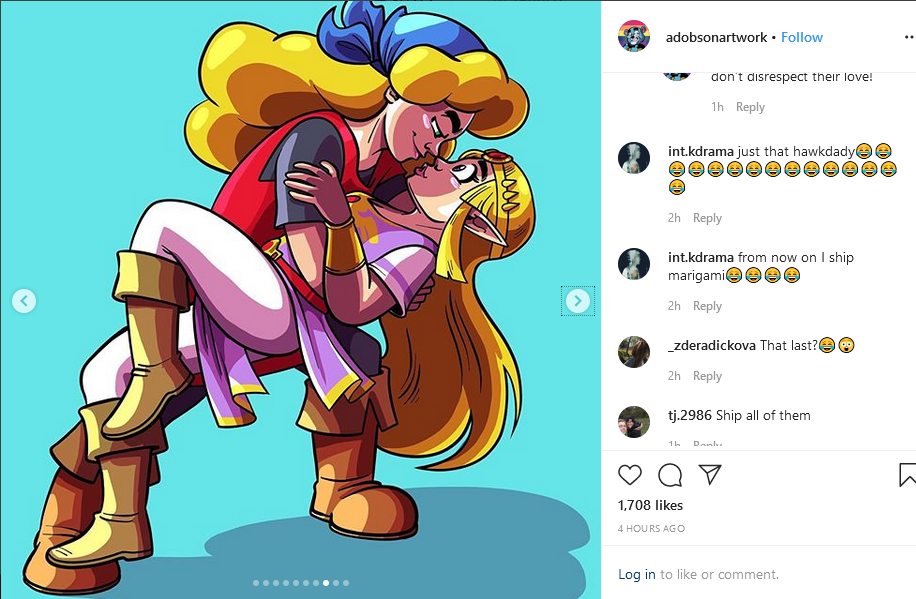Image resolution: width=916 pixels, height=599 pixels.
Task: Follow the adobsonartwork account
Action: coord(802,37)
